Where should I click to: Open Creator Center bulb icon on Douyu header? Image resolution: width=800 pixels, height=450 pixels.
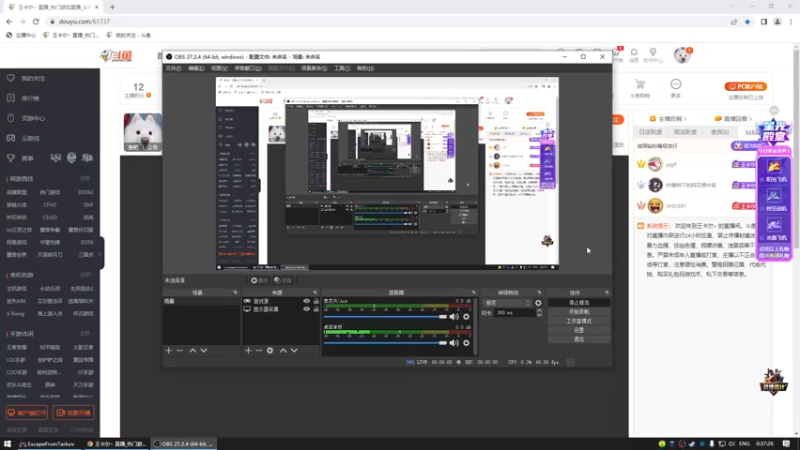pos(653,53)
